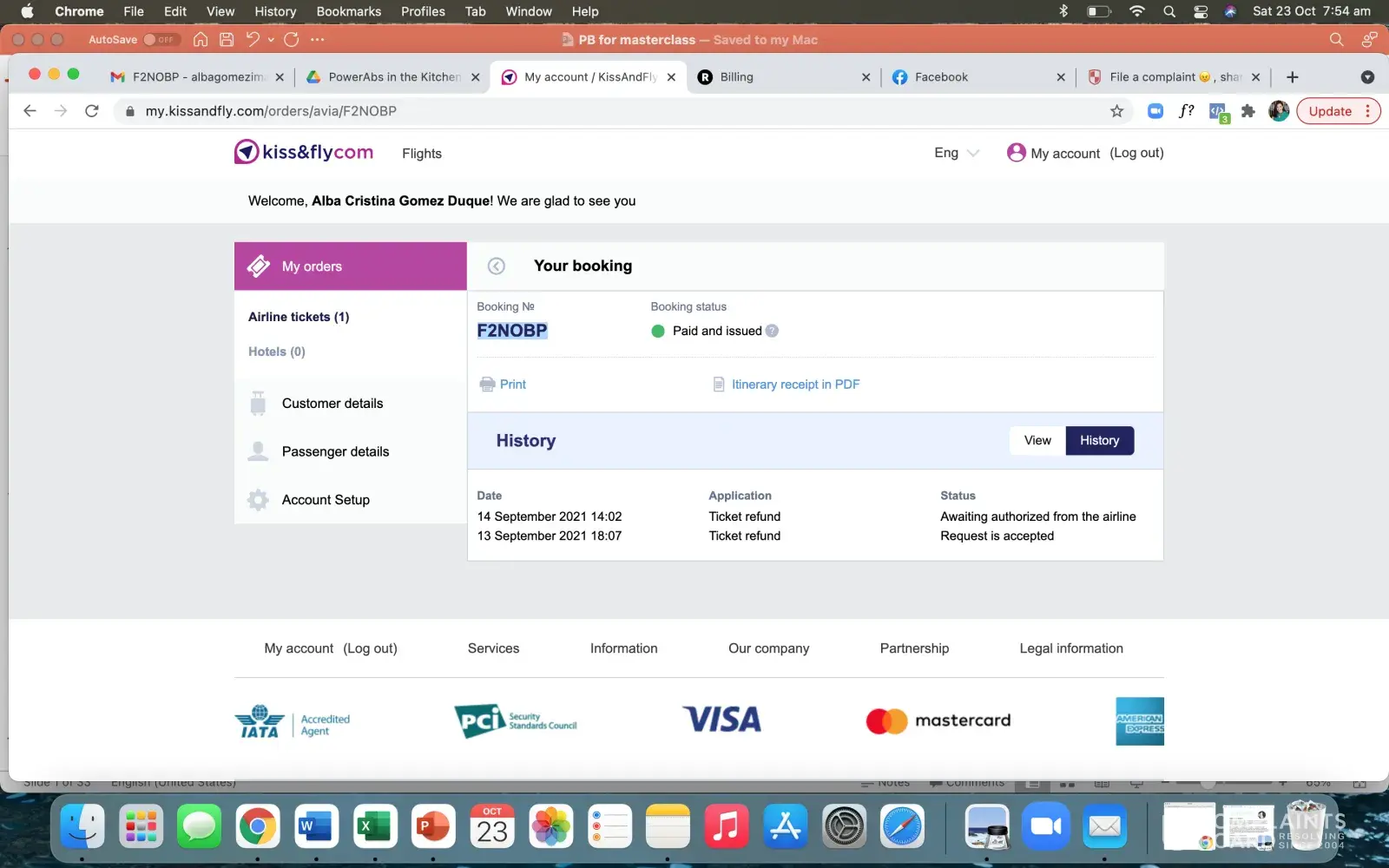Click the help icon beside Paid and issued
This screenshot has width=1389, height=868.
tap(772, 331)
